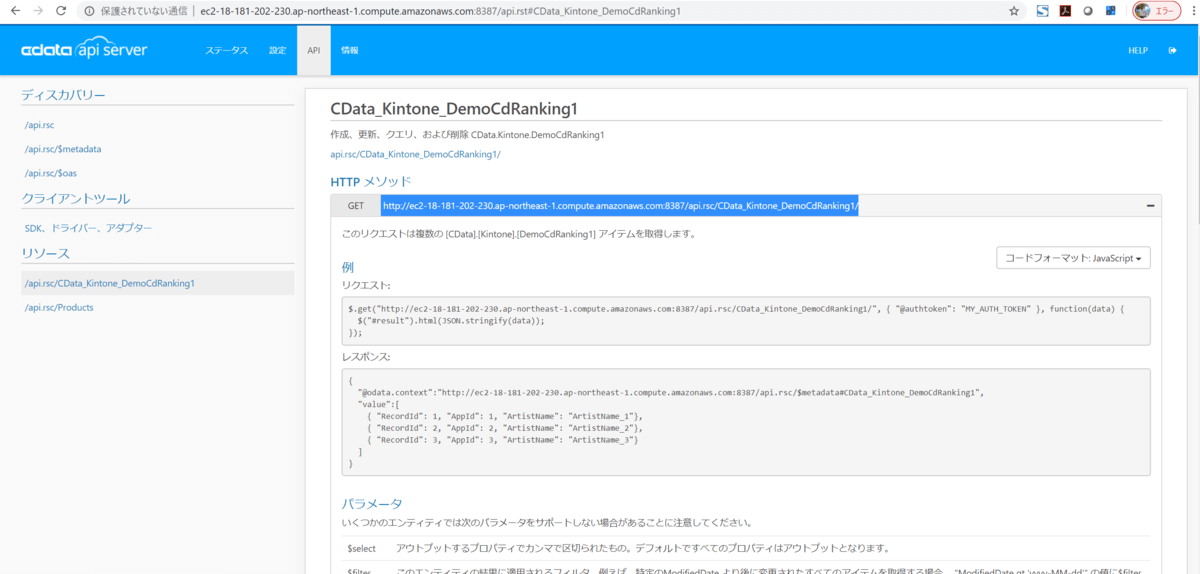Go back using the browser back arrow
This screenshot has width=1200, height=574.
tap(14, 11)
